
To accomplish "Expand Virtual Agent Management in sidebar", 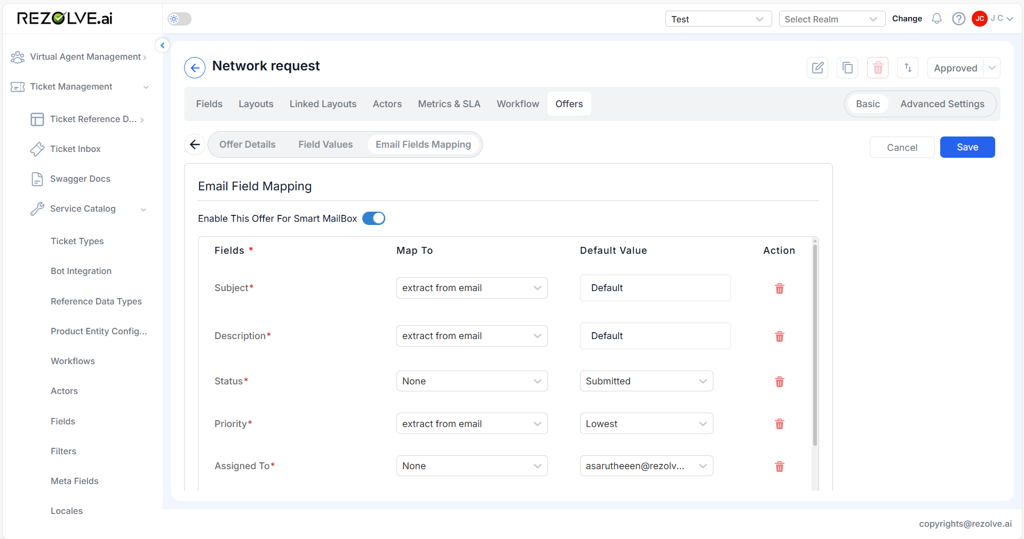I will click(x=78, y=57).
